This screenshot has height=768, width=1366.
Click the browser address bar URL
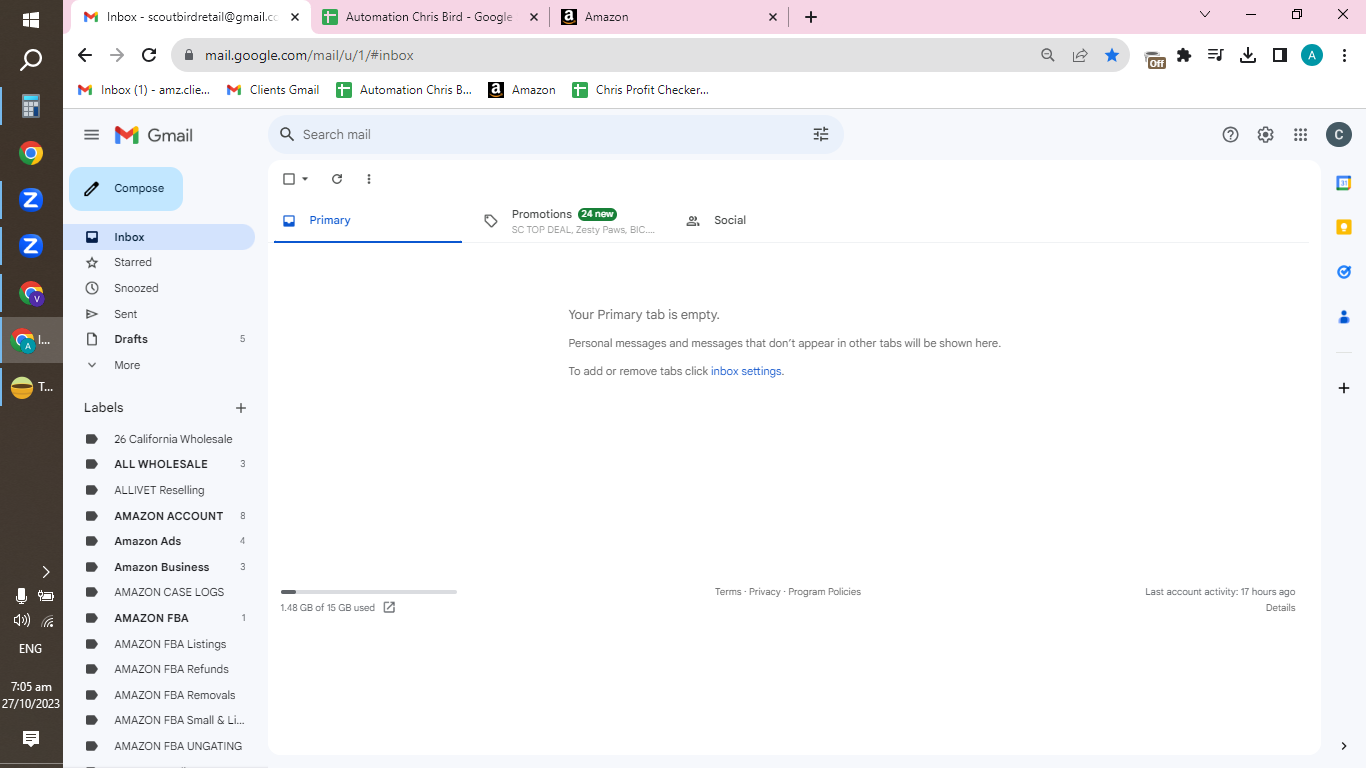(x=309, y=55)
